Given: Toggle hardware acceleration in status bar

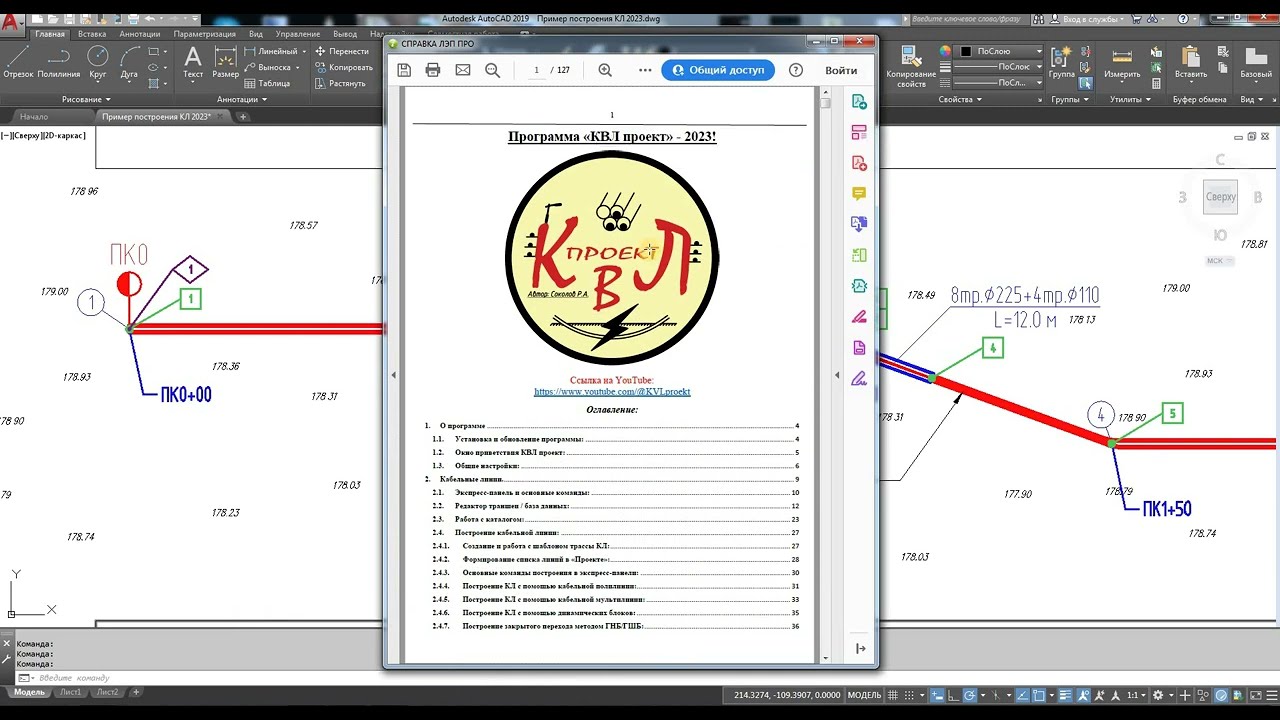Looking at the screenshot, I should point(1220,695).
